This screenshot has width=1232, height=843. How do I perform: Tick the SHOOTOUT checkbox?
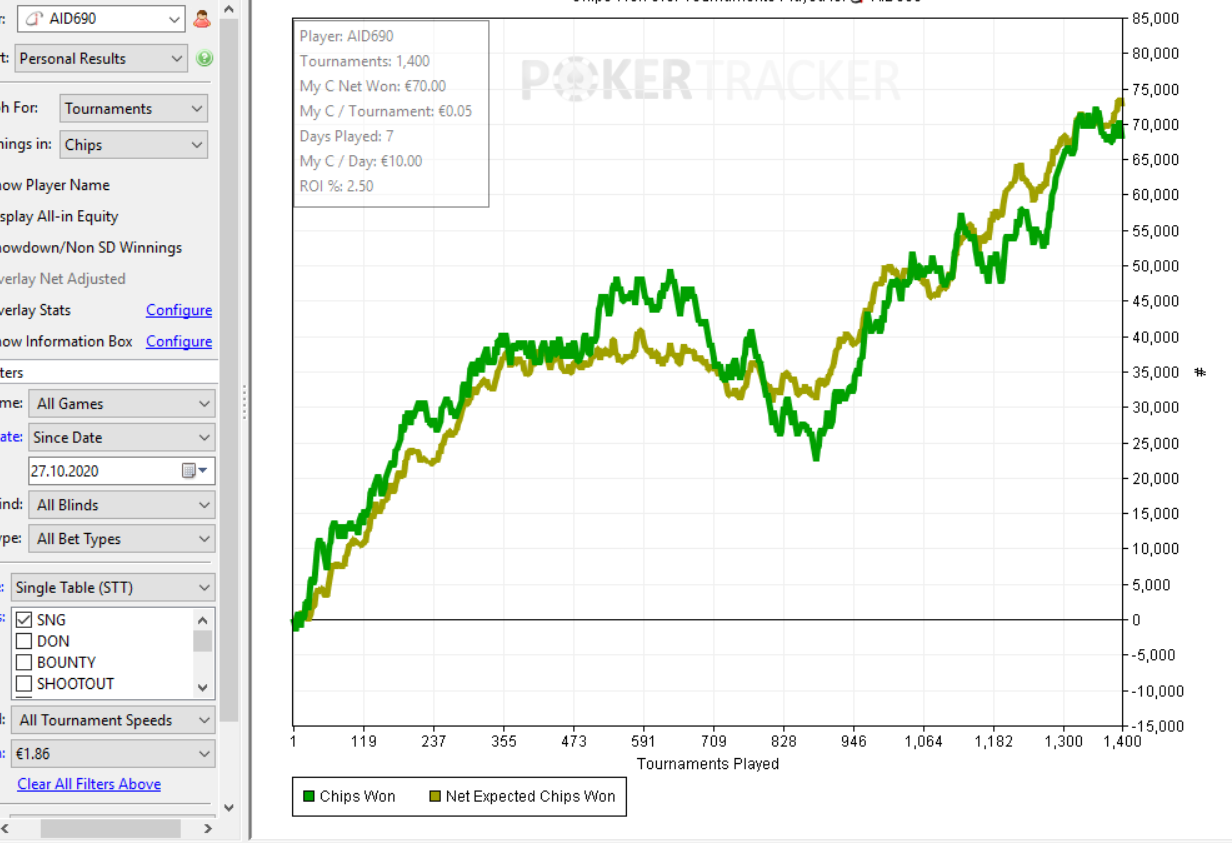[x=25, y=684]
